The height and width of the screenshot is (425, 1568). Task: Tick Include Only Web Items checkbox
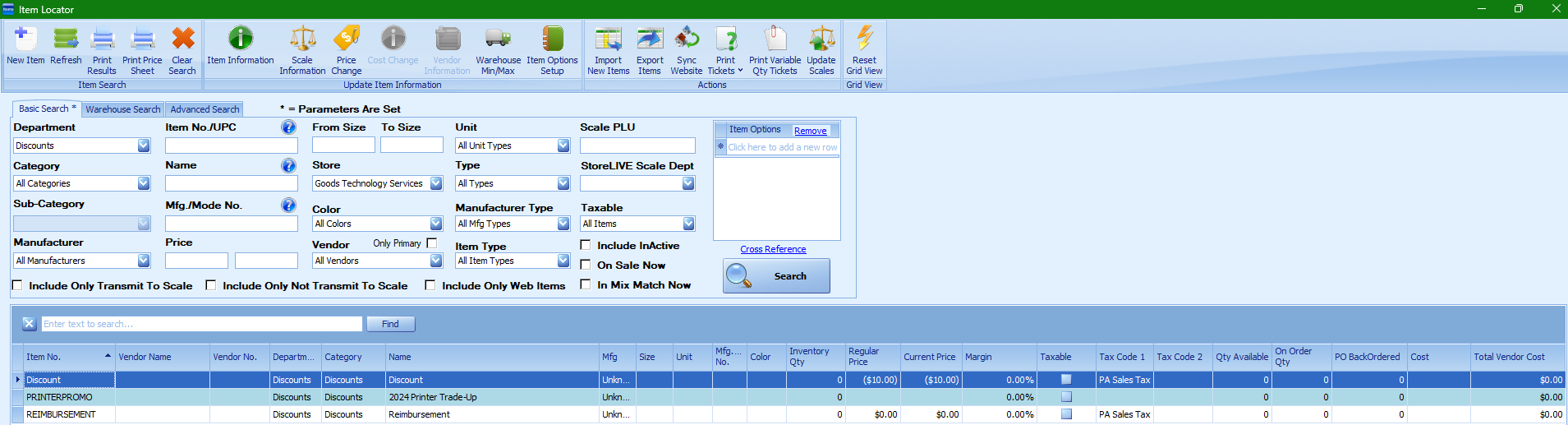pyautogui.click(x=430, y=285)
